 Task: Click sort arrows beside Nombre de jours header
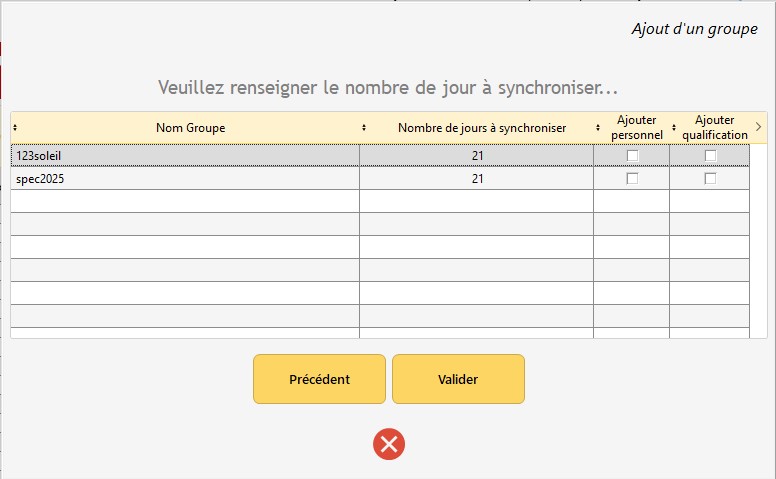click(364, 128)
